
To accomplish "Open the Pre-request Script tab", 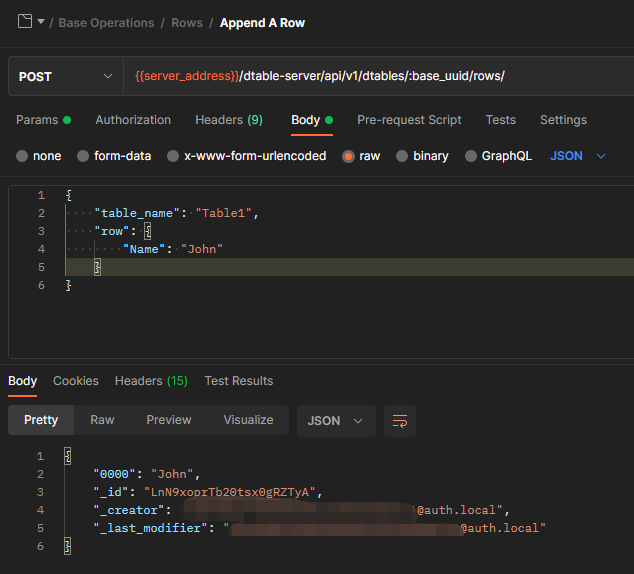I will coord(409,120).
